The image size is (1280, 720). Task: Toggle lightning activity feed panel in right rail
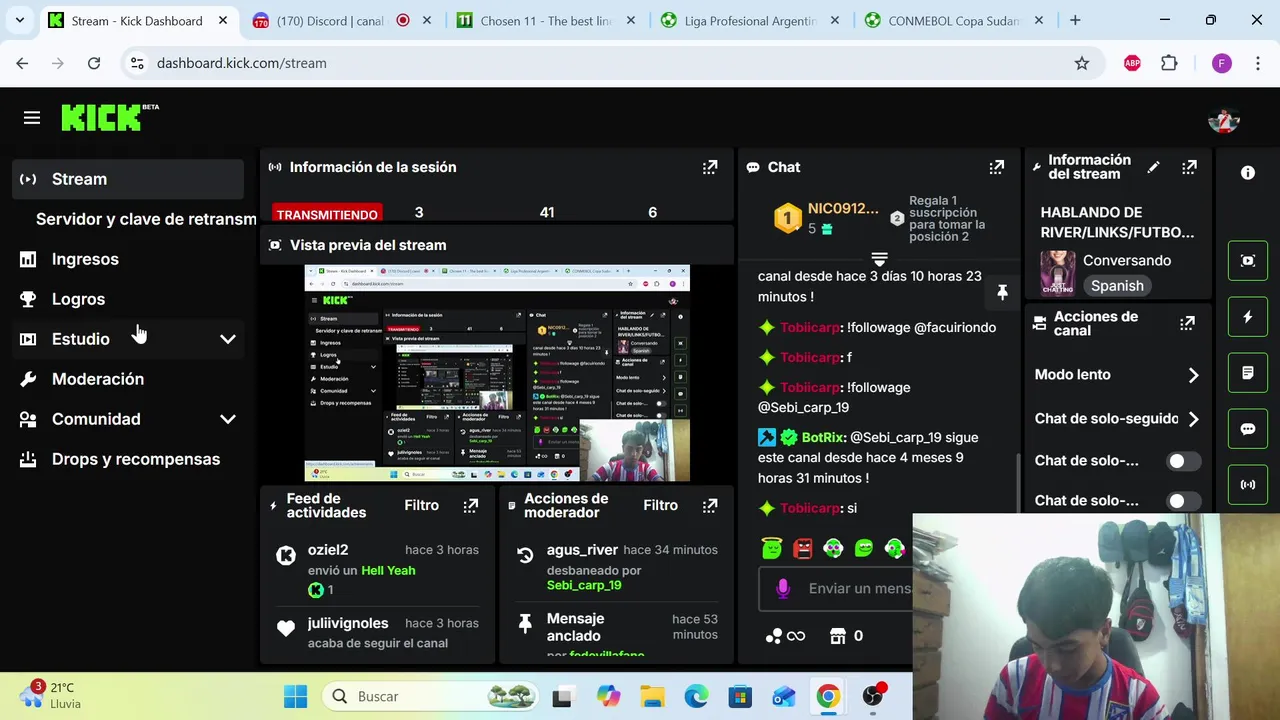(x=1248, y=317)
